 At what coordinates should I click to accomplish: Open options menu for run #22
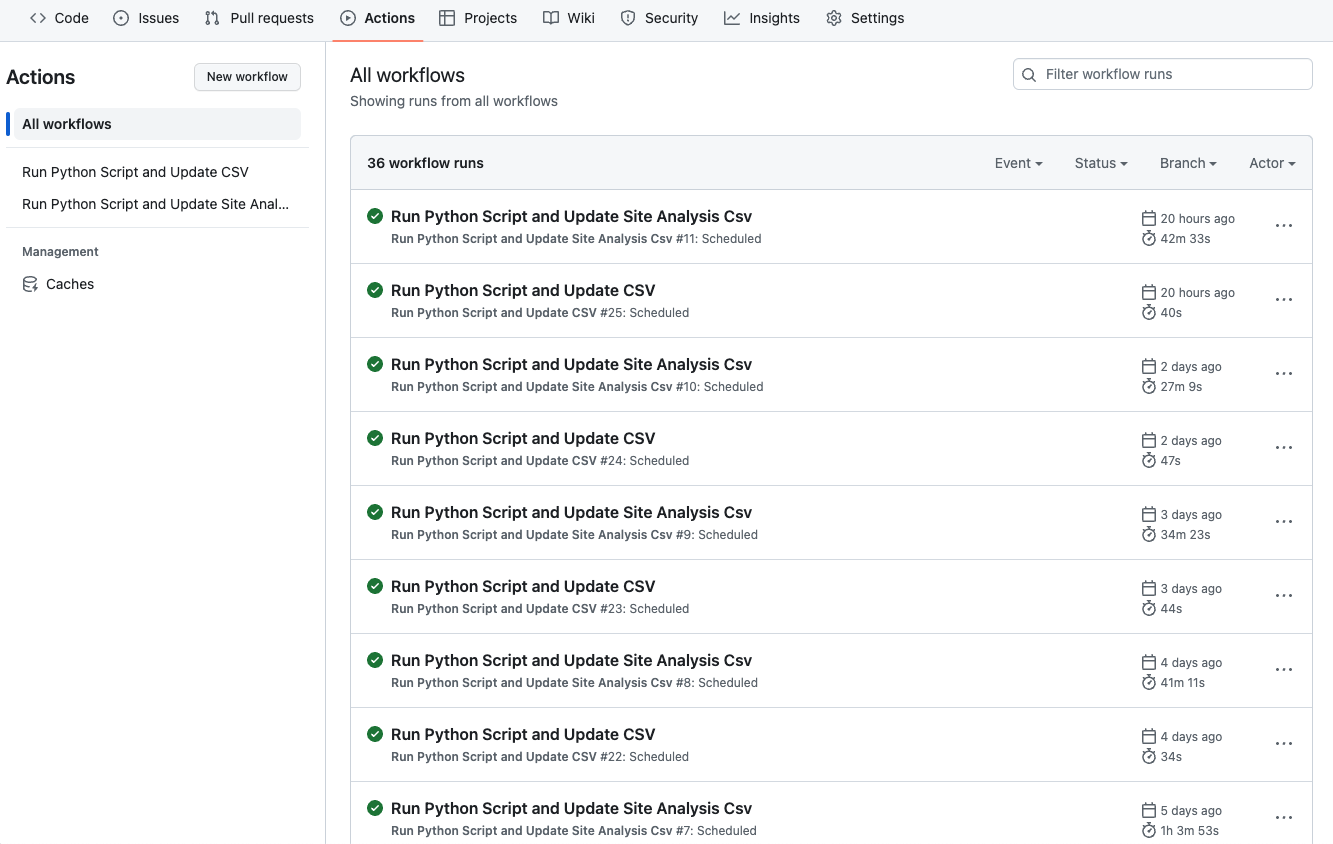(x=1284, y=744)
